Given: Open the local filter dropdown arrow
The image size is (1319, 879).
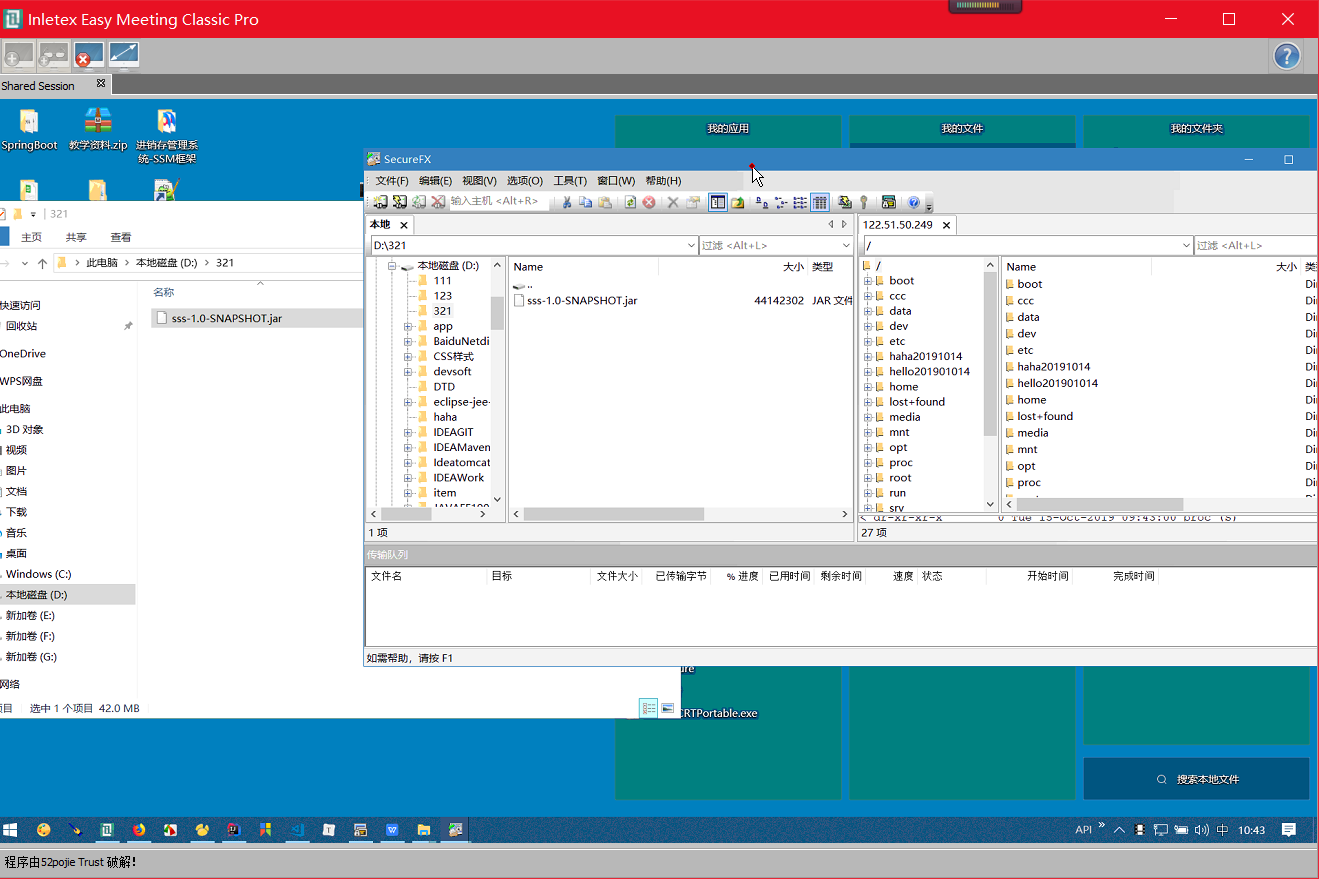Looking at the screenshot, I should point(845,245).
